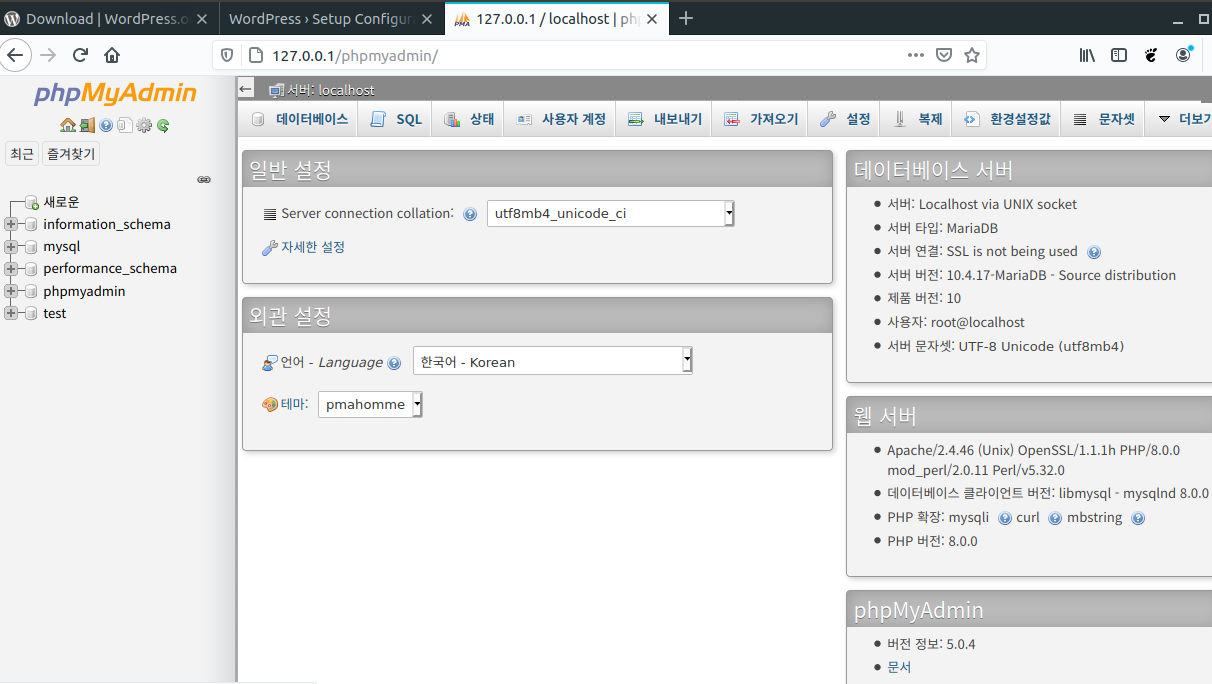Expand phpmyadmin database tree node
Screen dimensions: 1212x684
11,291
